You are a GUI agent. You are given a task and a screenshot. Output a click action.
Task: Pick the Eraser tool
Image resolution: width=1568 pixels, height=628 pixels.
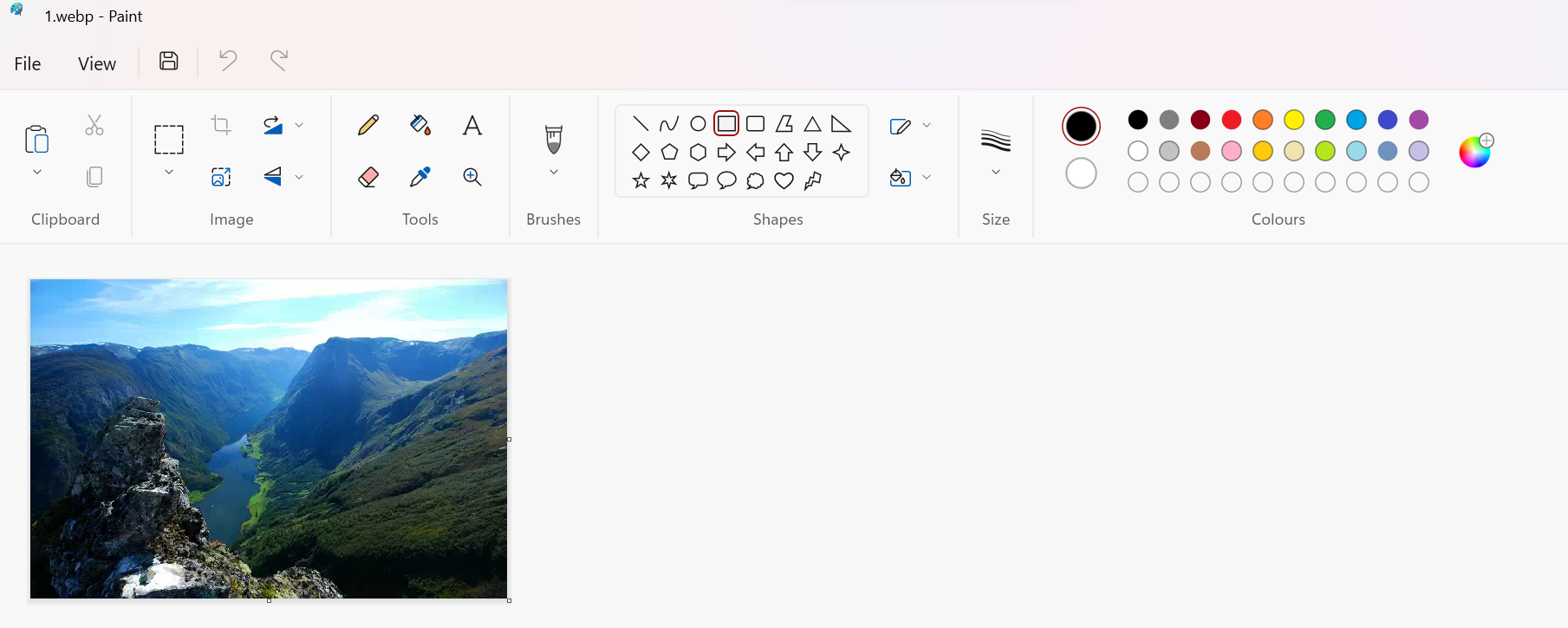click(368, 177)
